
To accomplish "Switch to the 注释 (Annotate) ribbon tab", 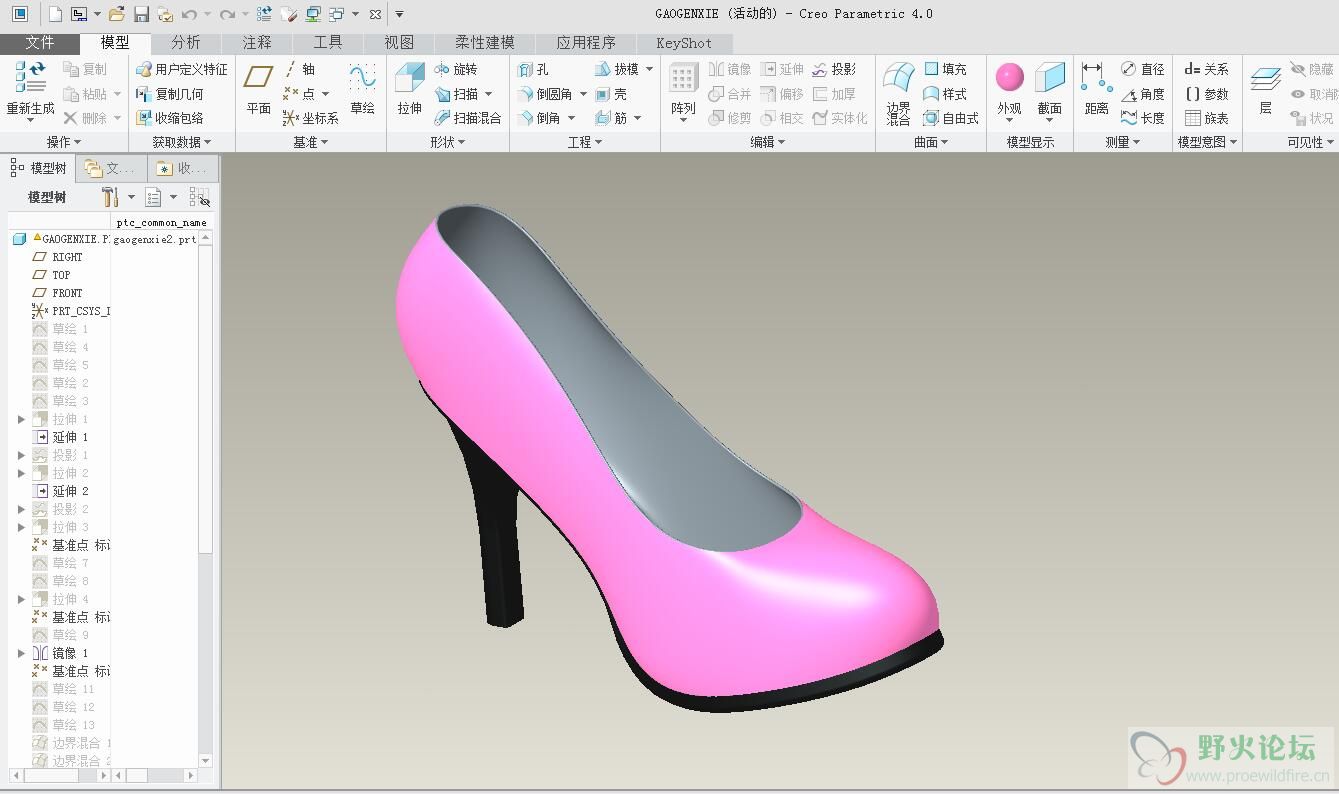I will [x=257, y=43].
